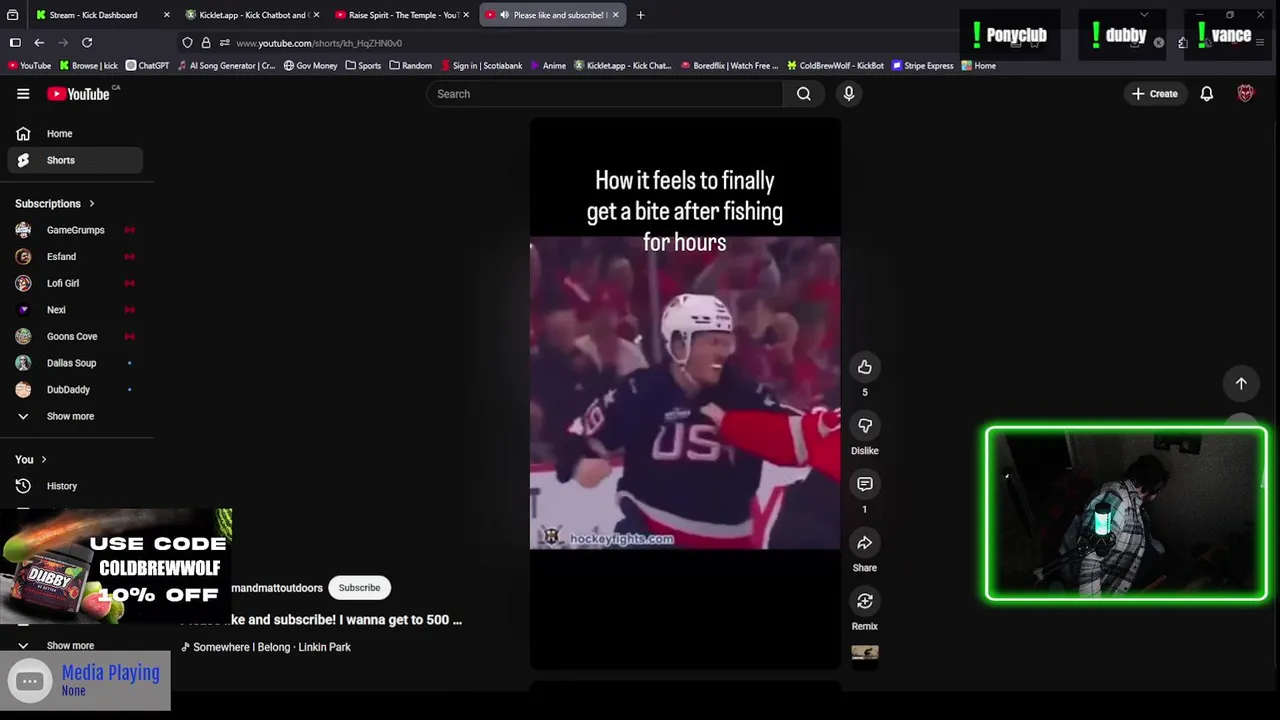Open a new browser tab

point(640,15)
